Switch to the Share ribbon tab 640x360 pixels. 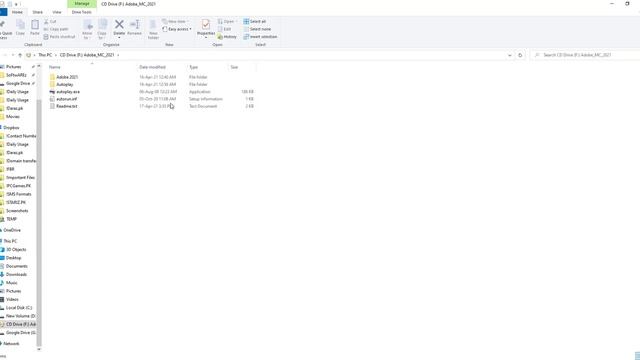(38, 12)
